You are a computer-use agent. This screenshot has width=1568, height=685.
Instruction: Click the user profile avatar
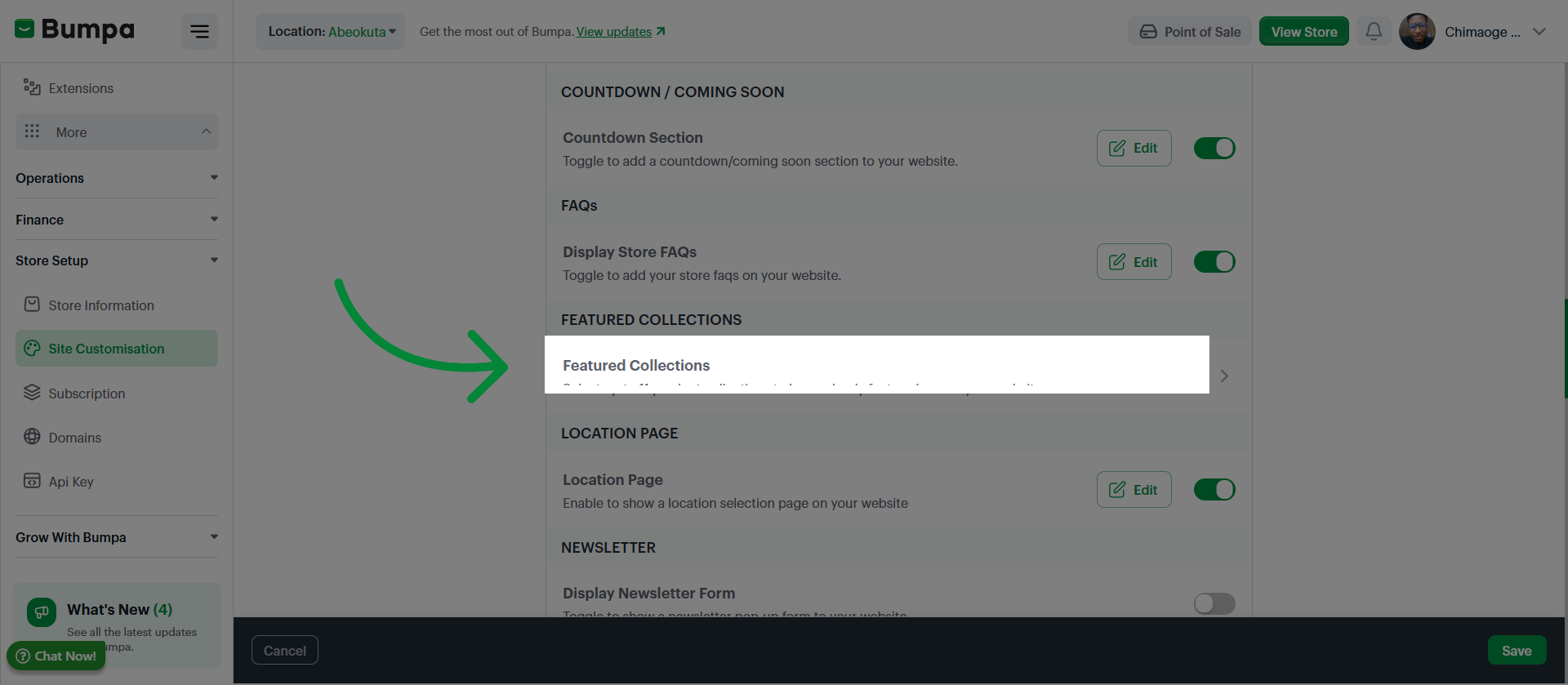[1417, 31]
